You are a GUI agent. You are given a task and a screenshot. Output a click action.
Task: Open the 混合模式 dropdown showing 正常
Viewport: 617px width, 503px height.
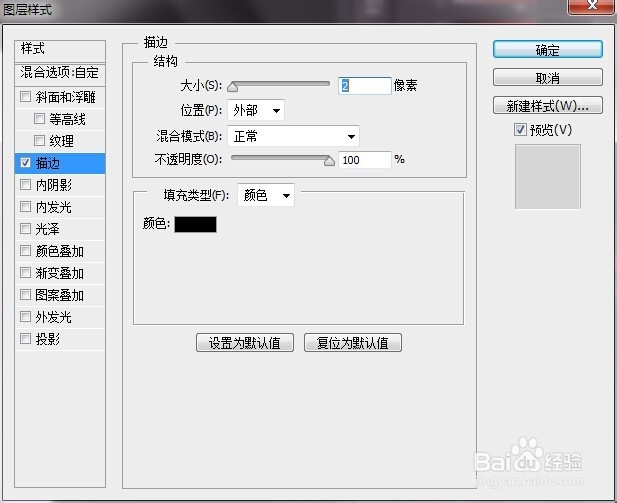point(294,136)
